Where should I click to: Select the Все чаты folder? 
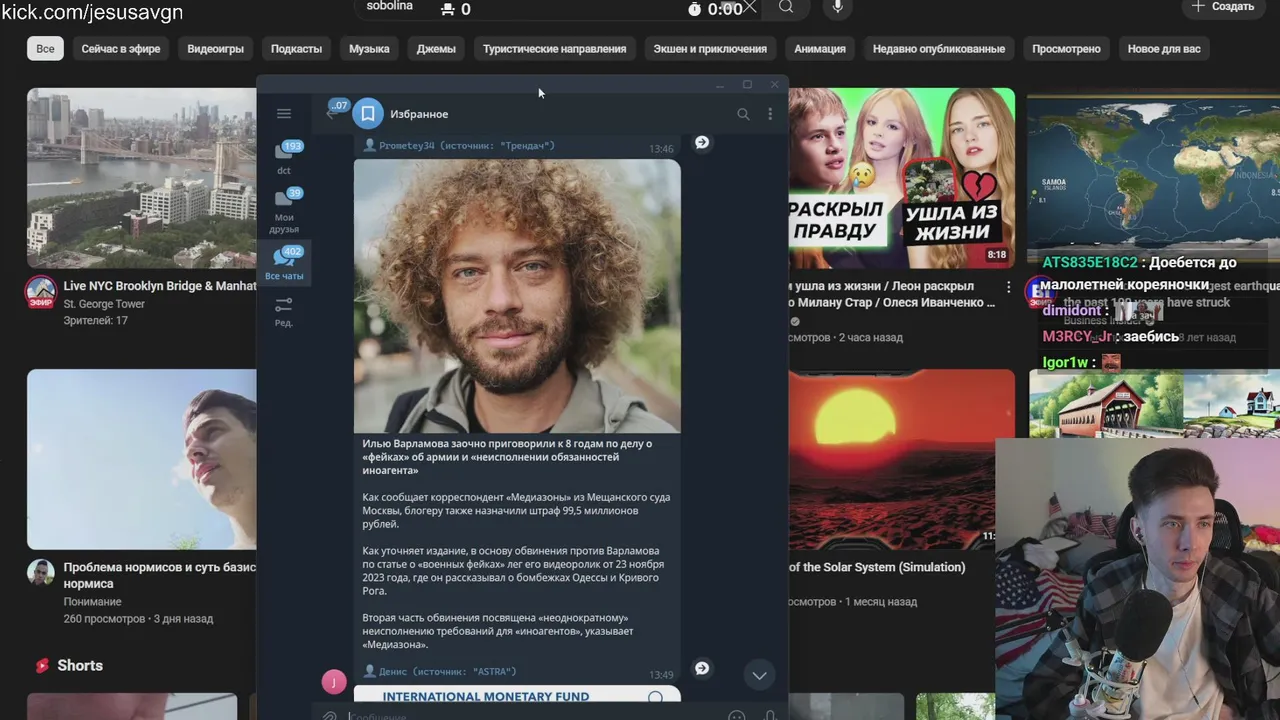(x=285, y=264)
